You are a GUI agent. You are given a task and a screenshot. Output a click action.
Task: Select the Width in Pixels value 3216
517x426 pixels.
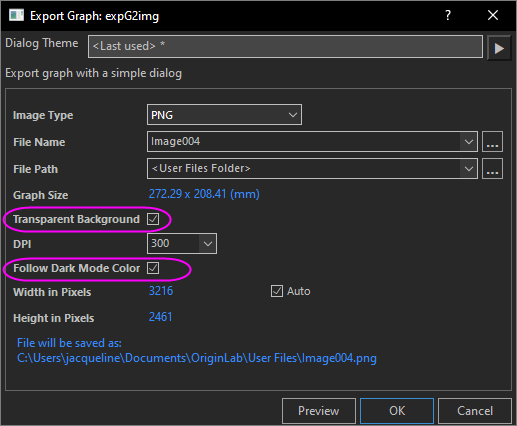[x=161, y=291]
